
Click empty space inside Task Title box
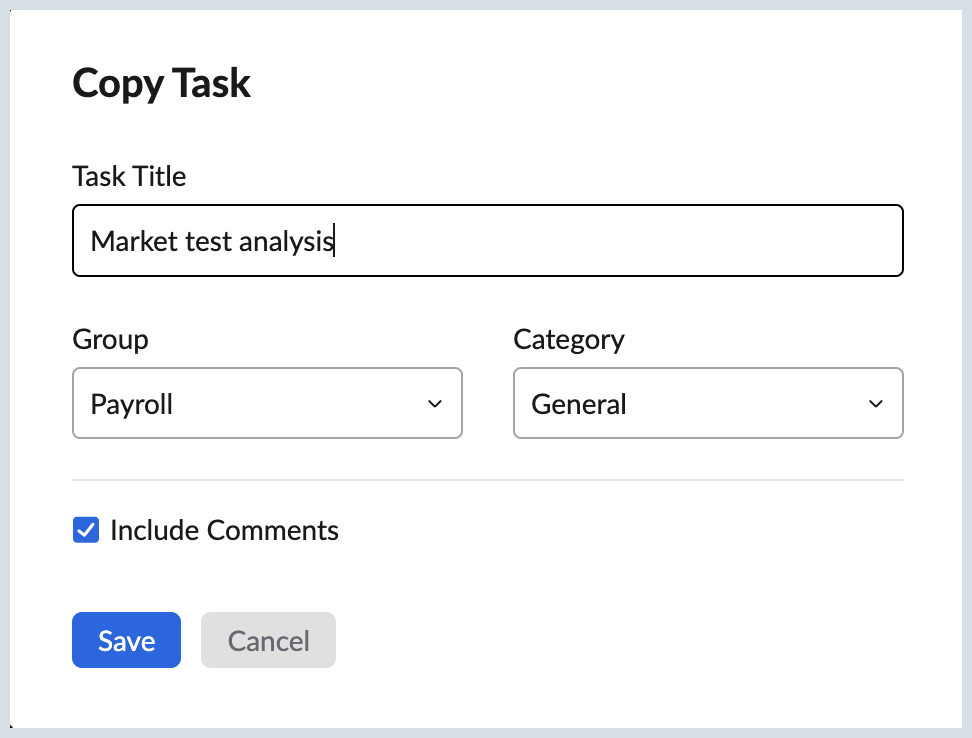click(x=620, y=240)
